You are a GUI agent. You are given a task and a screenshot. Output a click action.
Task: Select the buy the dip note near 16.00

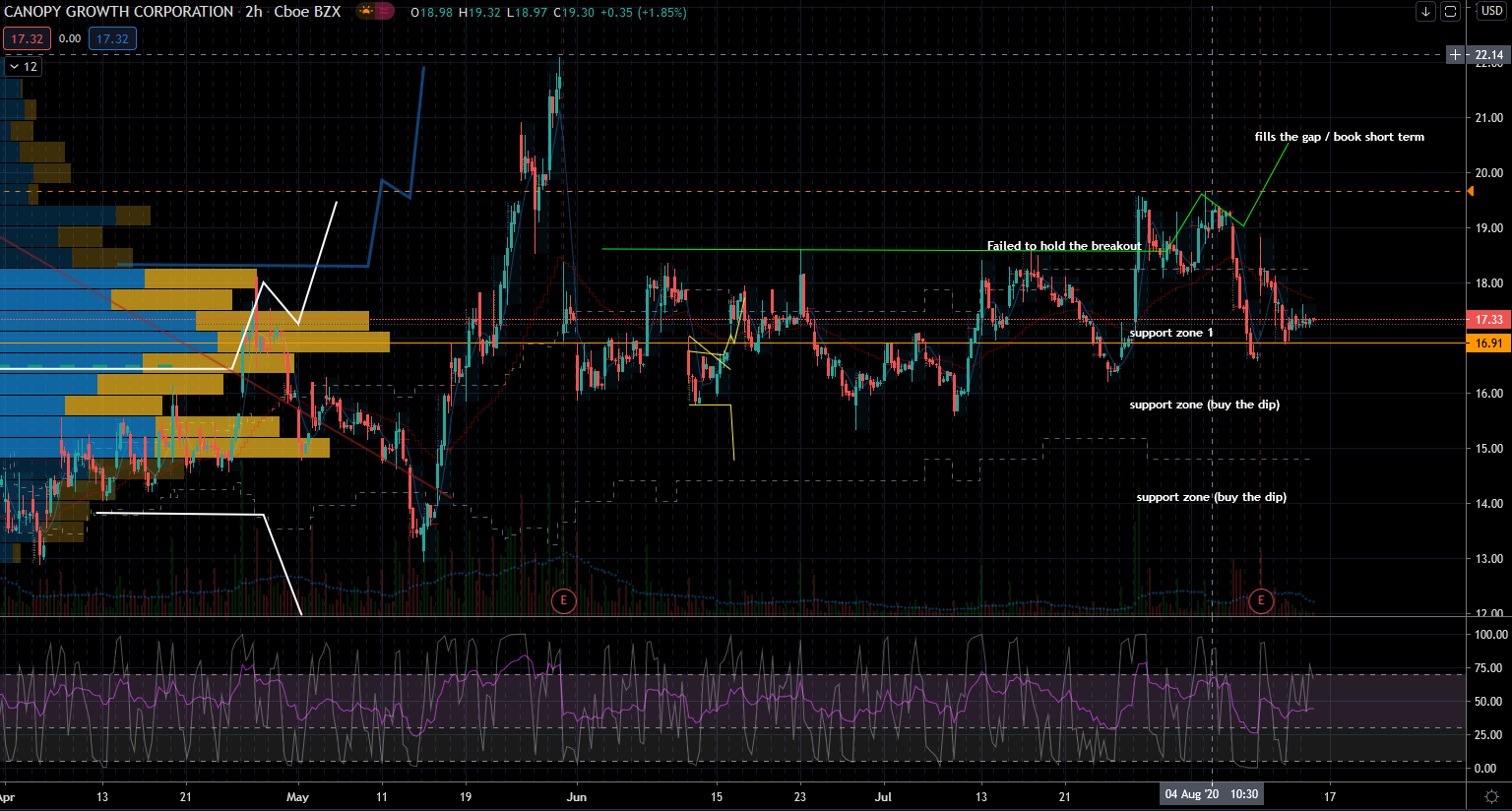[1205, 405]
